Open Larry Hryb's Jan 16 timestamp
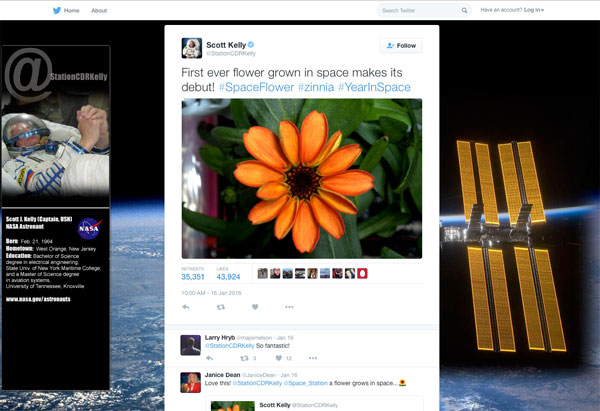 [x=285, y=338]
